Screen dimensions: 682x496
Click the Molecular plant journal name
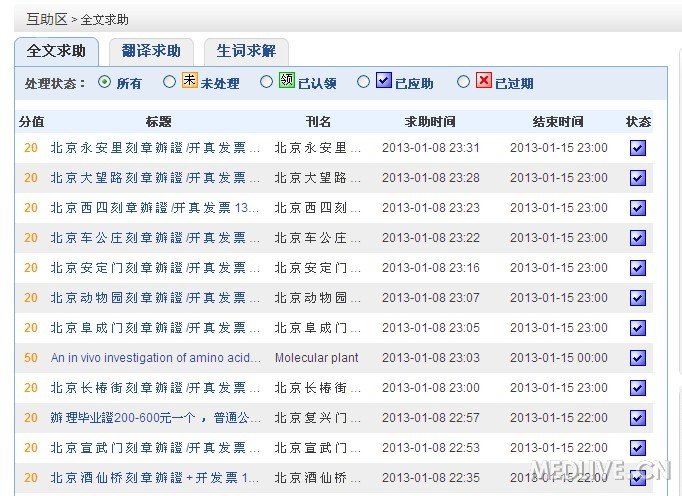pos(317,358)
